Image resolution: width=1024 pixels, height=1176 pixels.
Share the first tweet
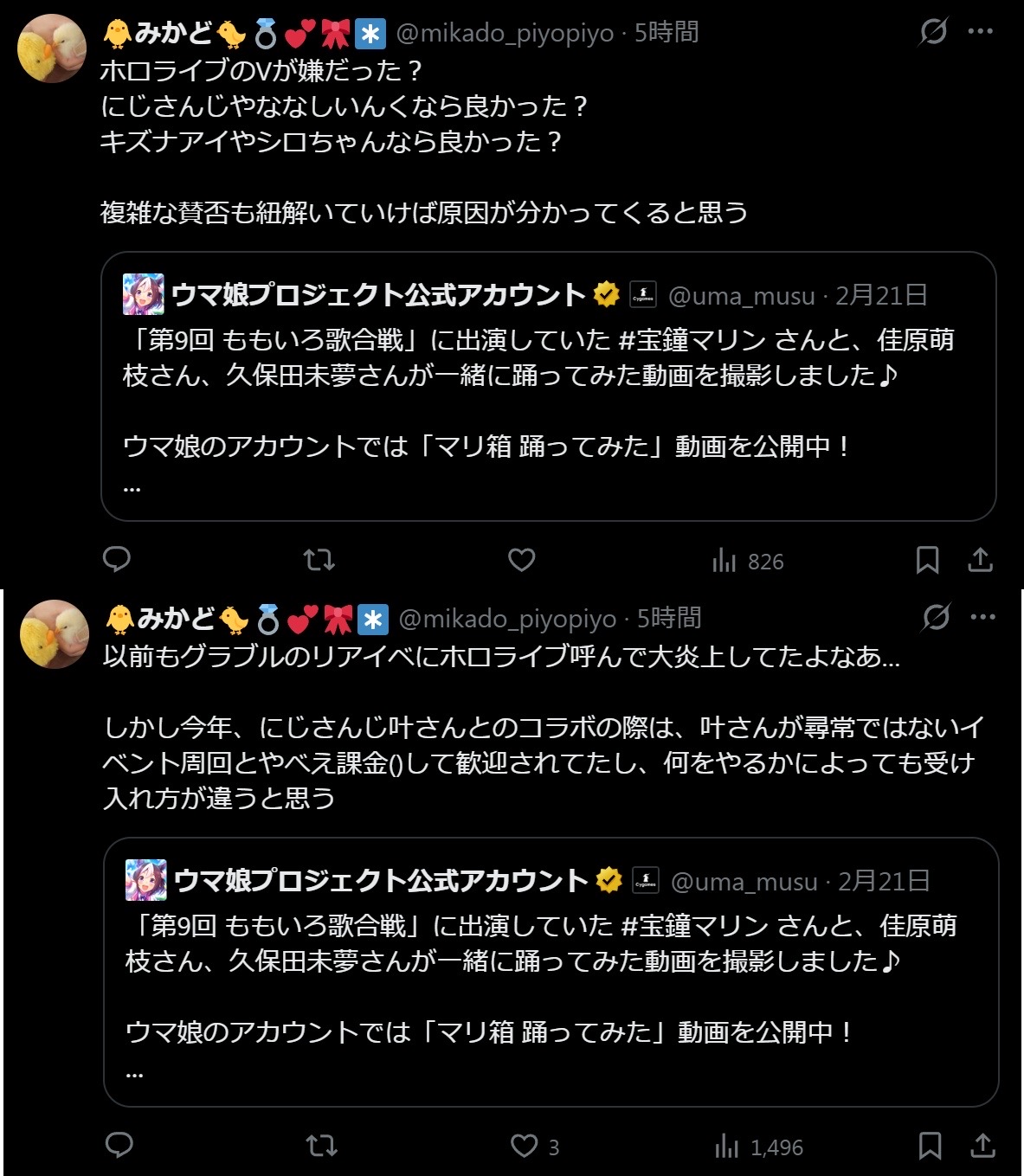coord(980,560)
